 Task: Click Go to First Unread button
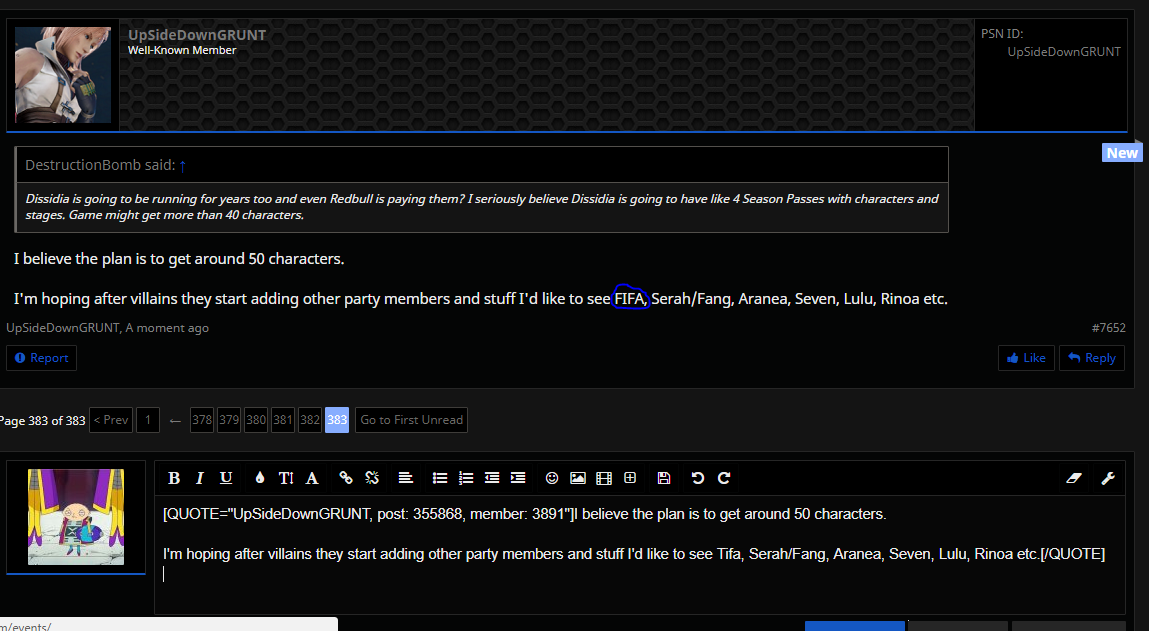(x=411, y=420)
